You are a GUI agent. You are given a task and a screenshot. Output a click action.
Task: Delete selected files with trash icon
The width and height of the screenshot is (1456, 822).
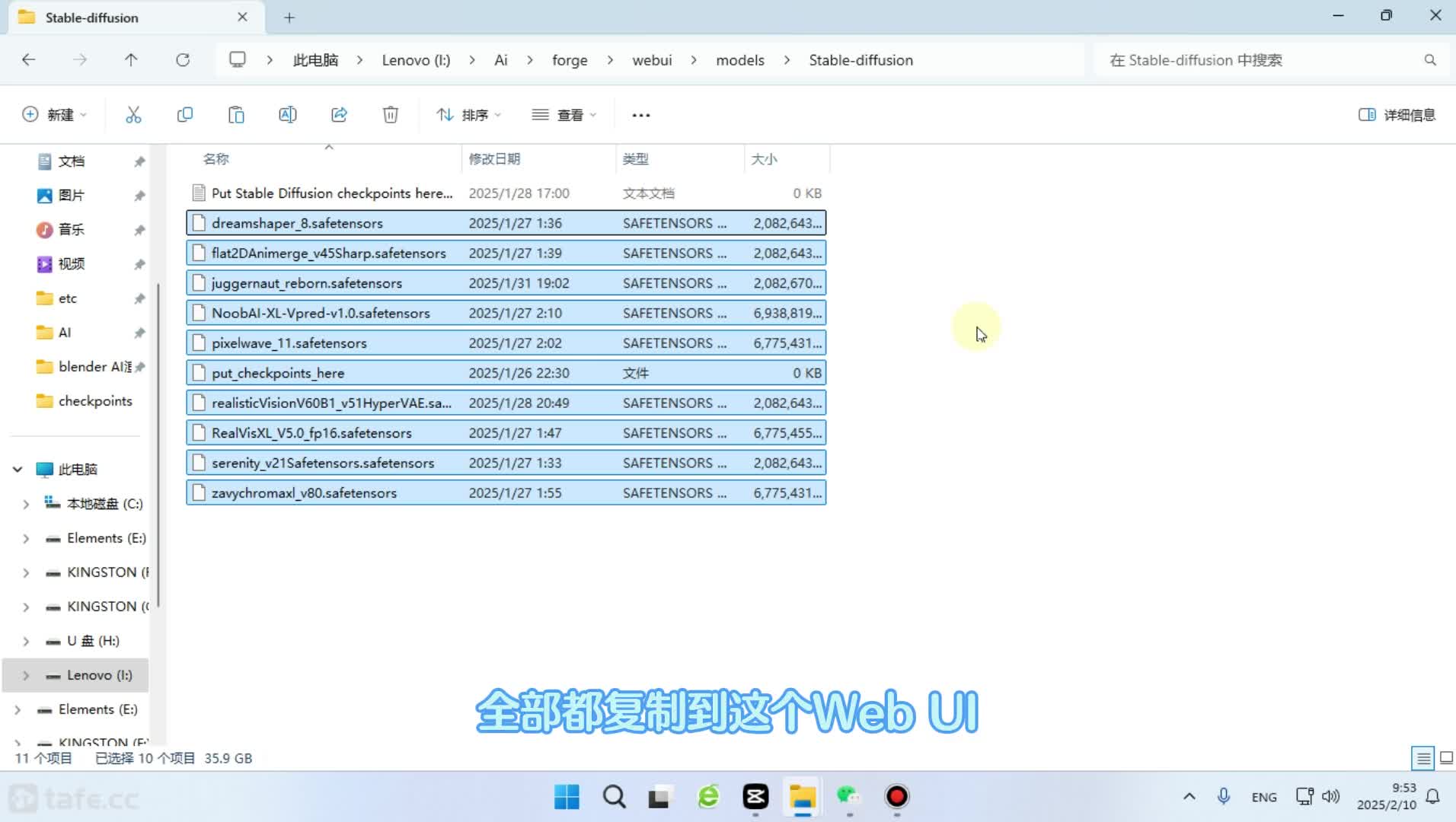coord(390,115)
